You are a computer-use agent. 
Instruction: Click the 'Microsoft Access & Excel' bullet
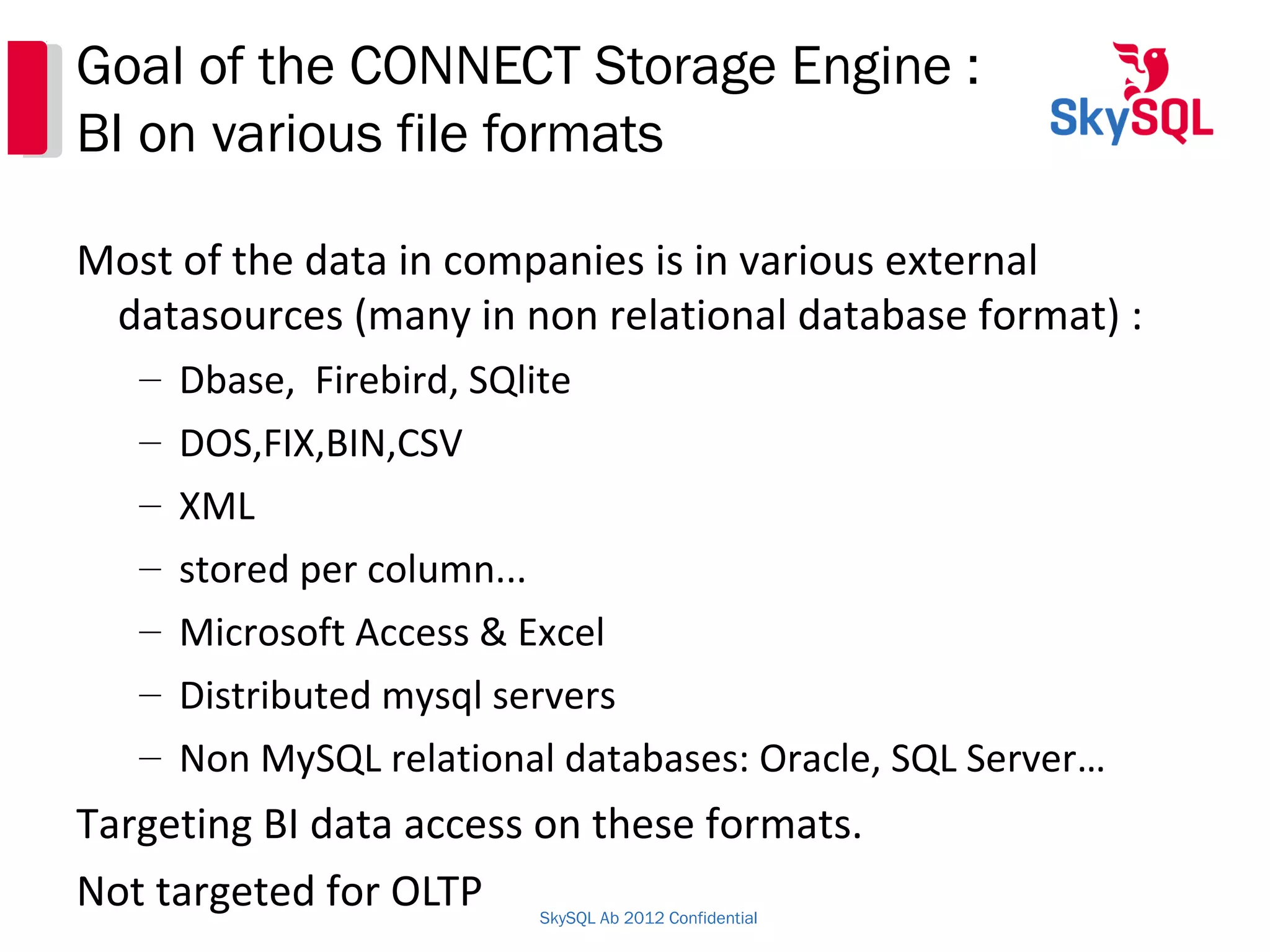point(391,633)
